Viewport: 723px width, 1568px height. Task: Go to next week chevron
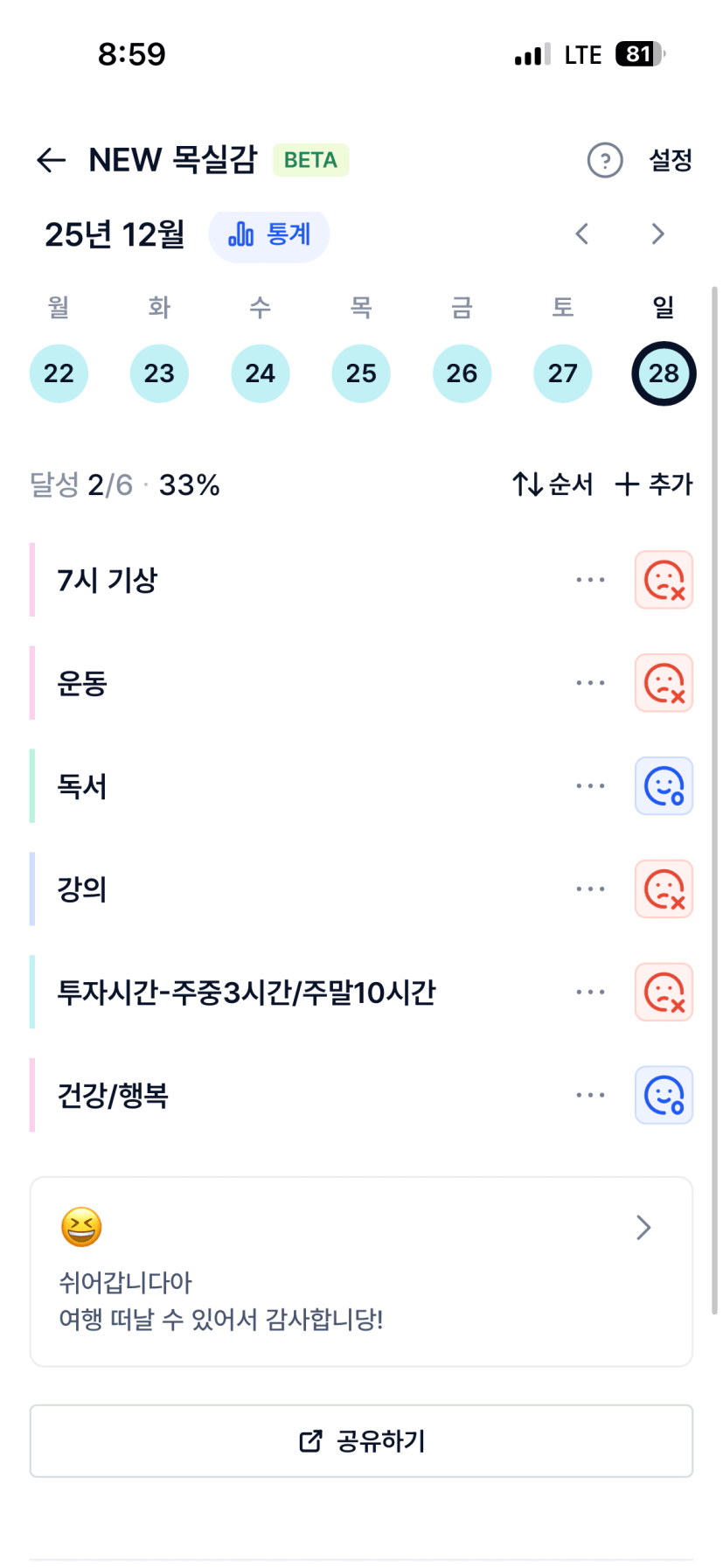657,233
